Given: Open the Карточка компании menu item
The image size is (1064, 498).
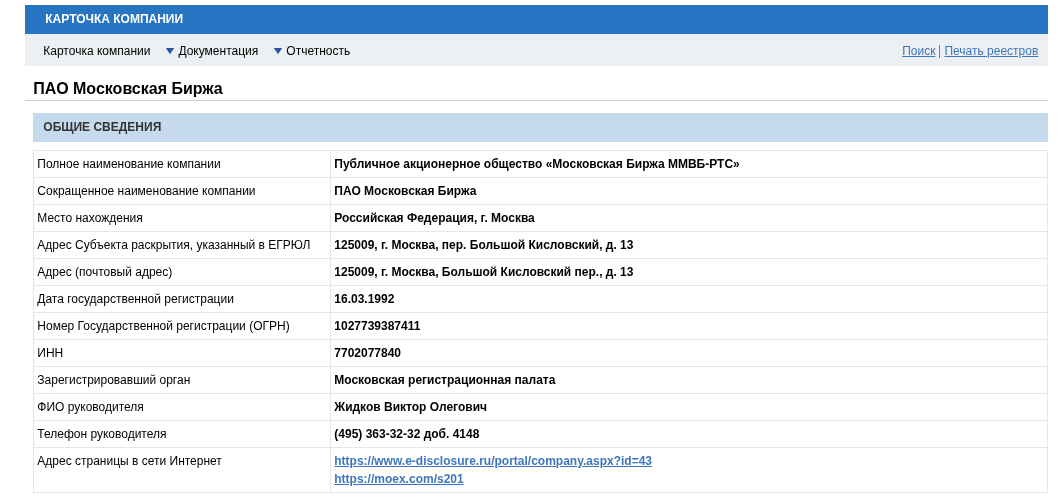Looking at the screenshot, I should point(96,51).
